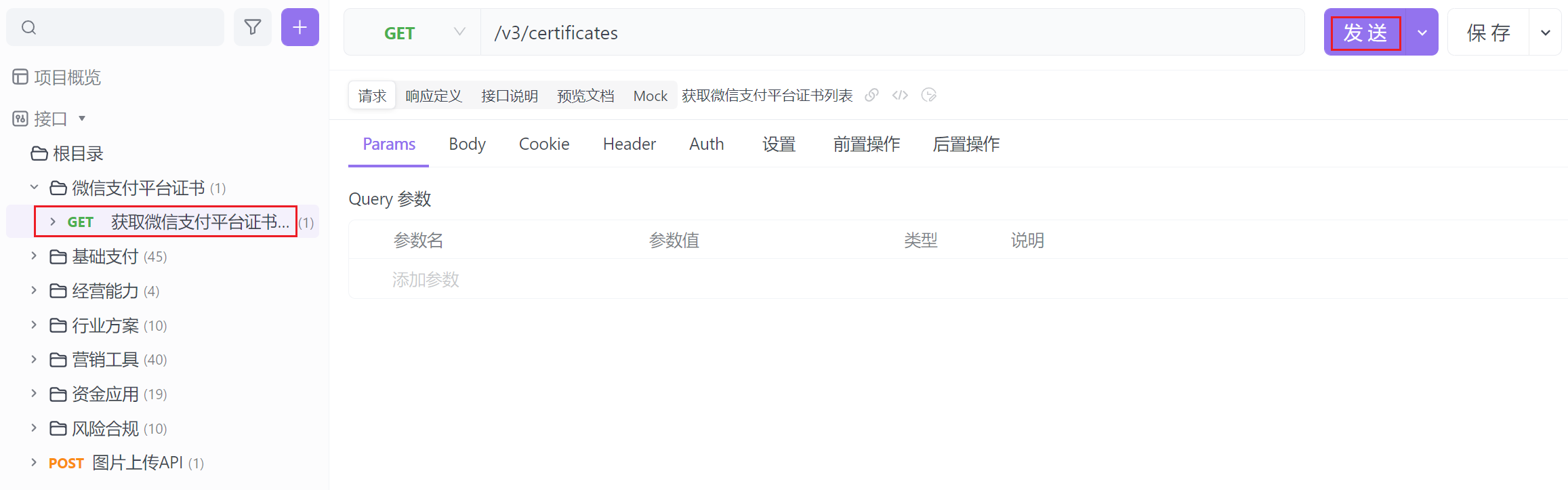Expand the 营销工具 folder

tap(34, 359)
